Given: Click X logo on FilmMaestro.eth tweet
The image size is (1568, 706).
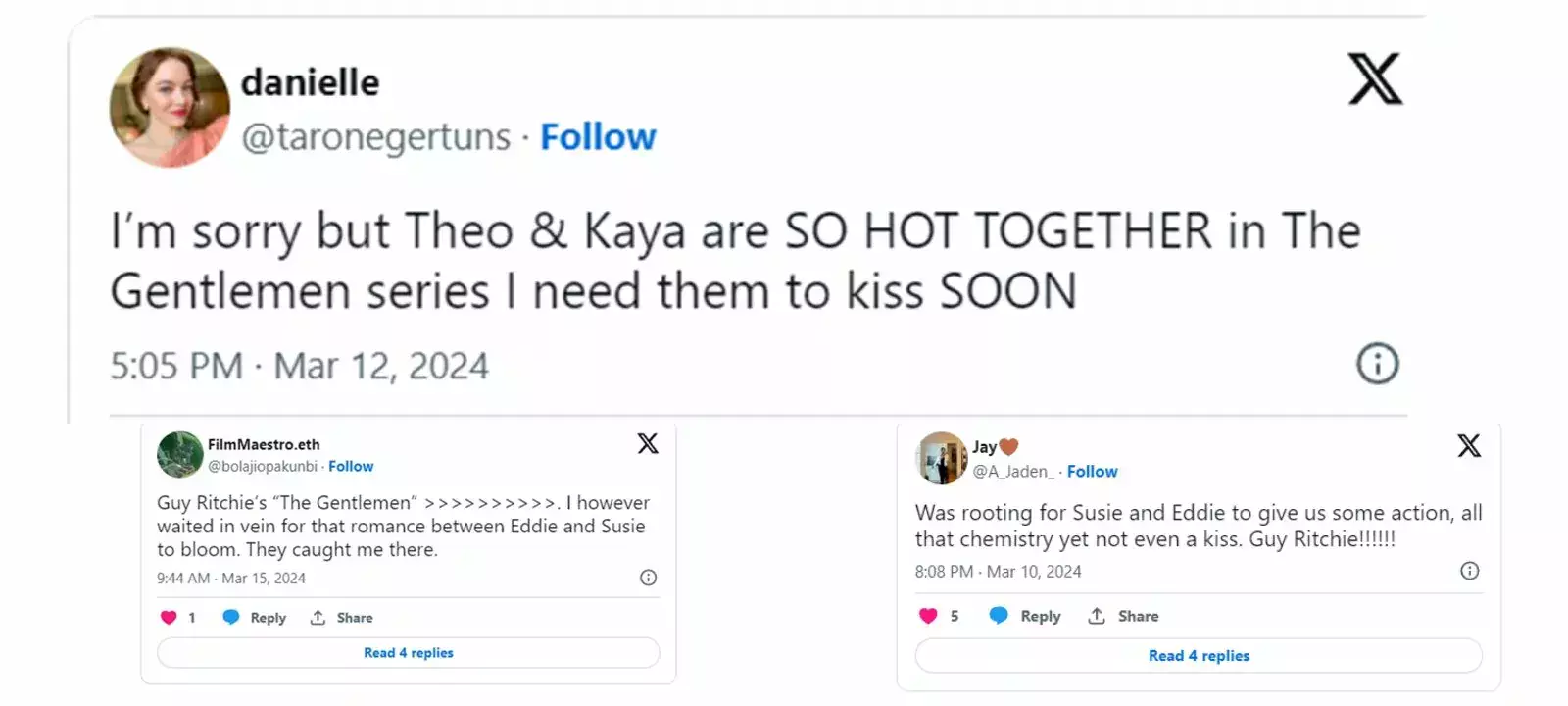Looking at the screenshot, I should (x=648, y=444).
